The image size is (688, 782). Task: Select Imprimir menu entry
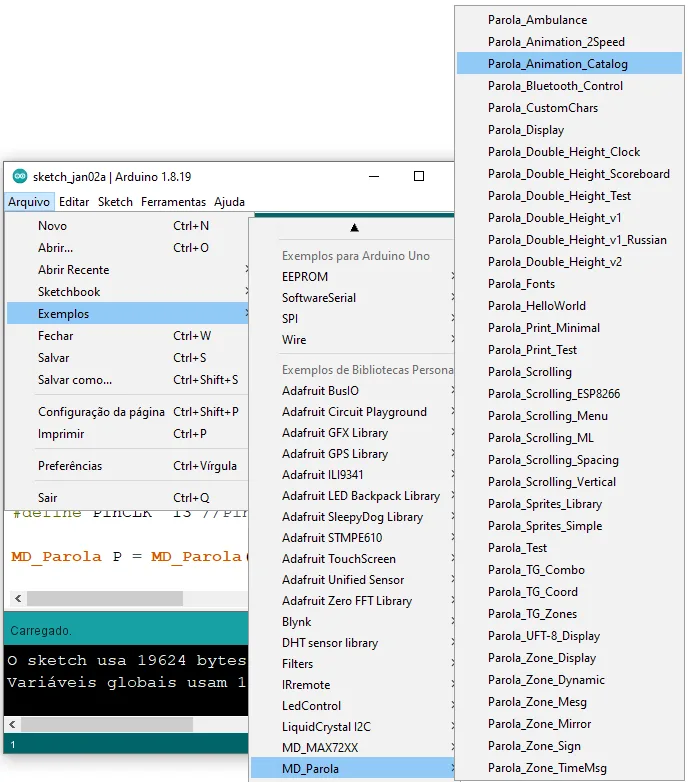(x=128, y=434)
